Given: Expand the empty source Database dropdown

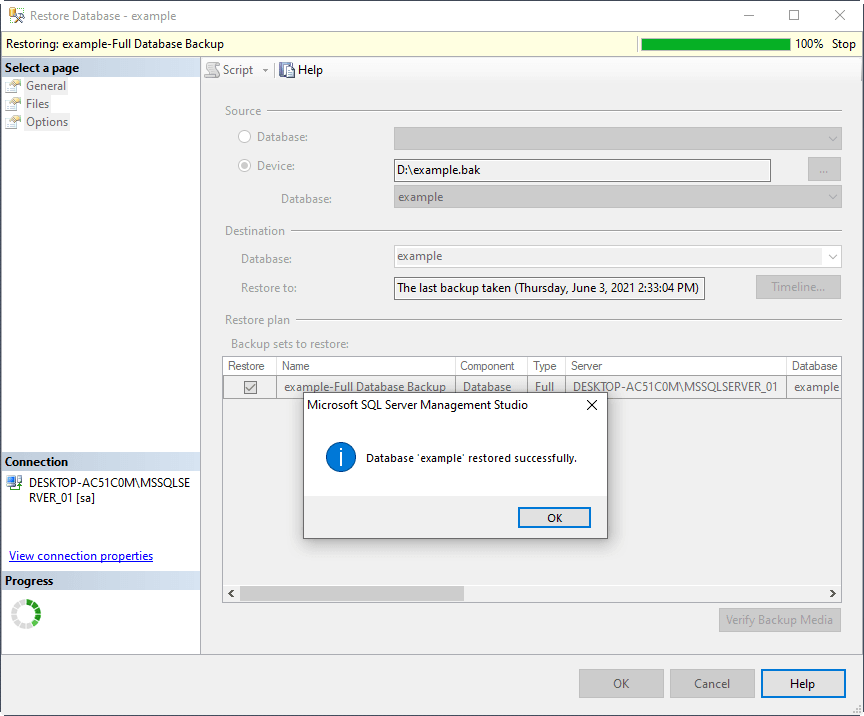Looking at the screenshot, I should tap(833, 139).
